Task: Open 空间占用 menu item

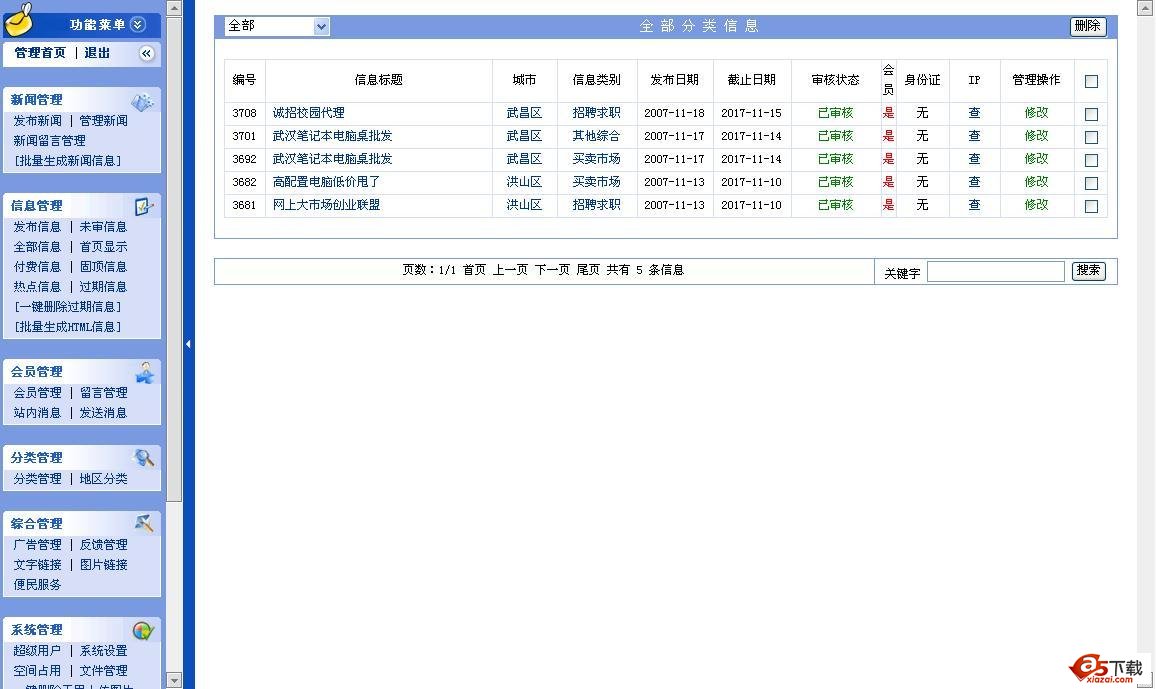Action: (37, 670)
